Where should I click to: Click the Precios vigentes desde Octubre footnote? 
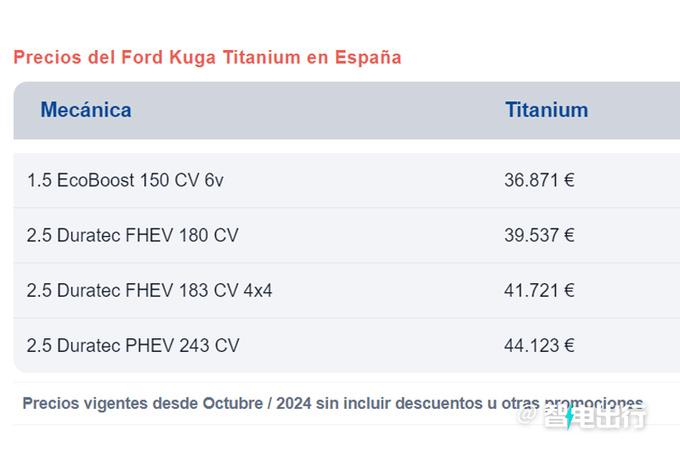[333, 404]
